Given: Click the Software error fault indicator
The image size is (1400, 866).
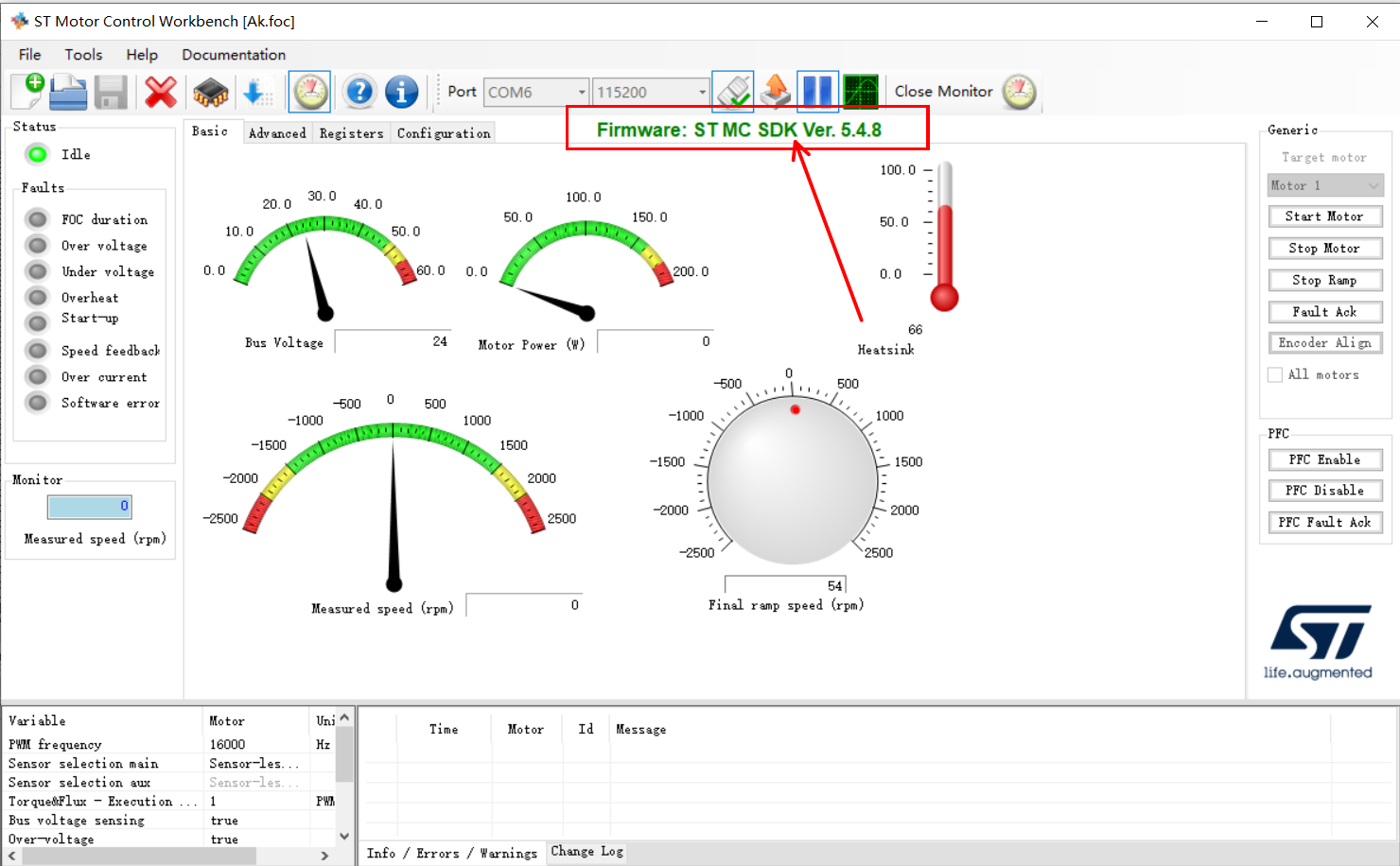Looking at the screenshot, I should pos(38,403).
